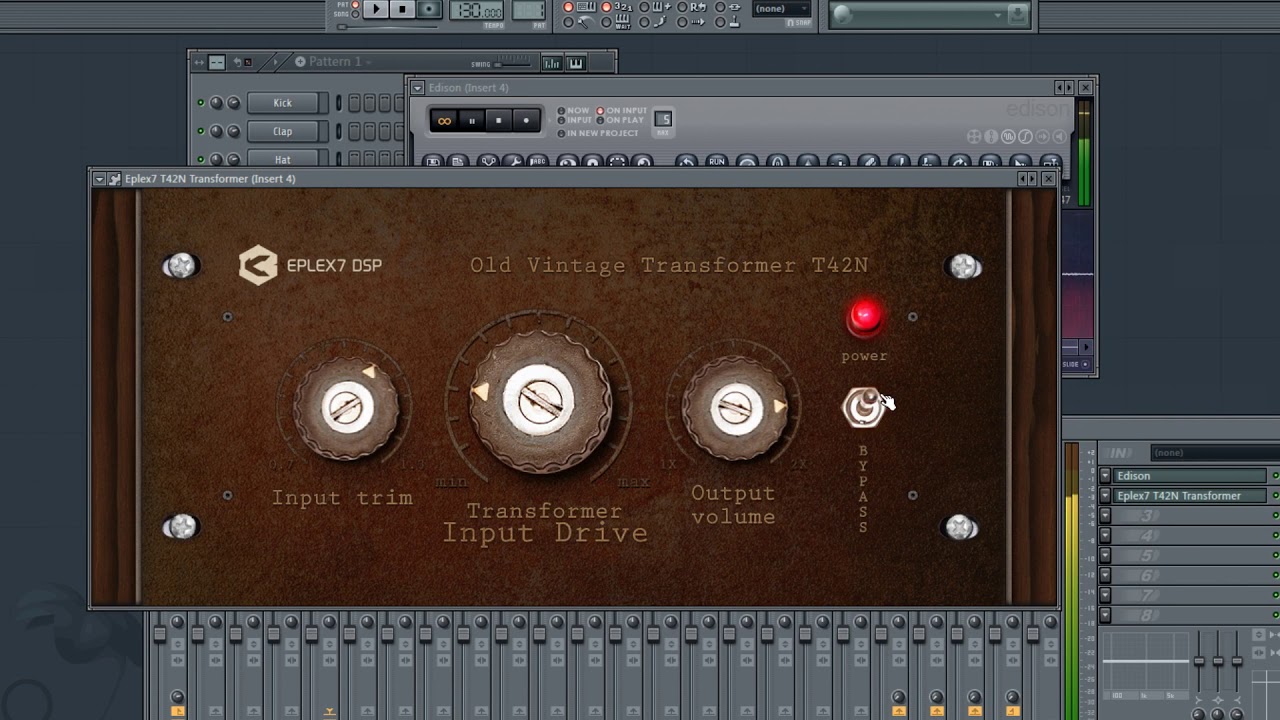Adjust the step sequencer swing slider

point(514,63)
